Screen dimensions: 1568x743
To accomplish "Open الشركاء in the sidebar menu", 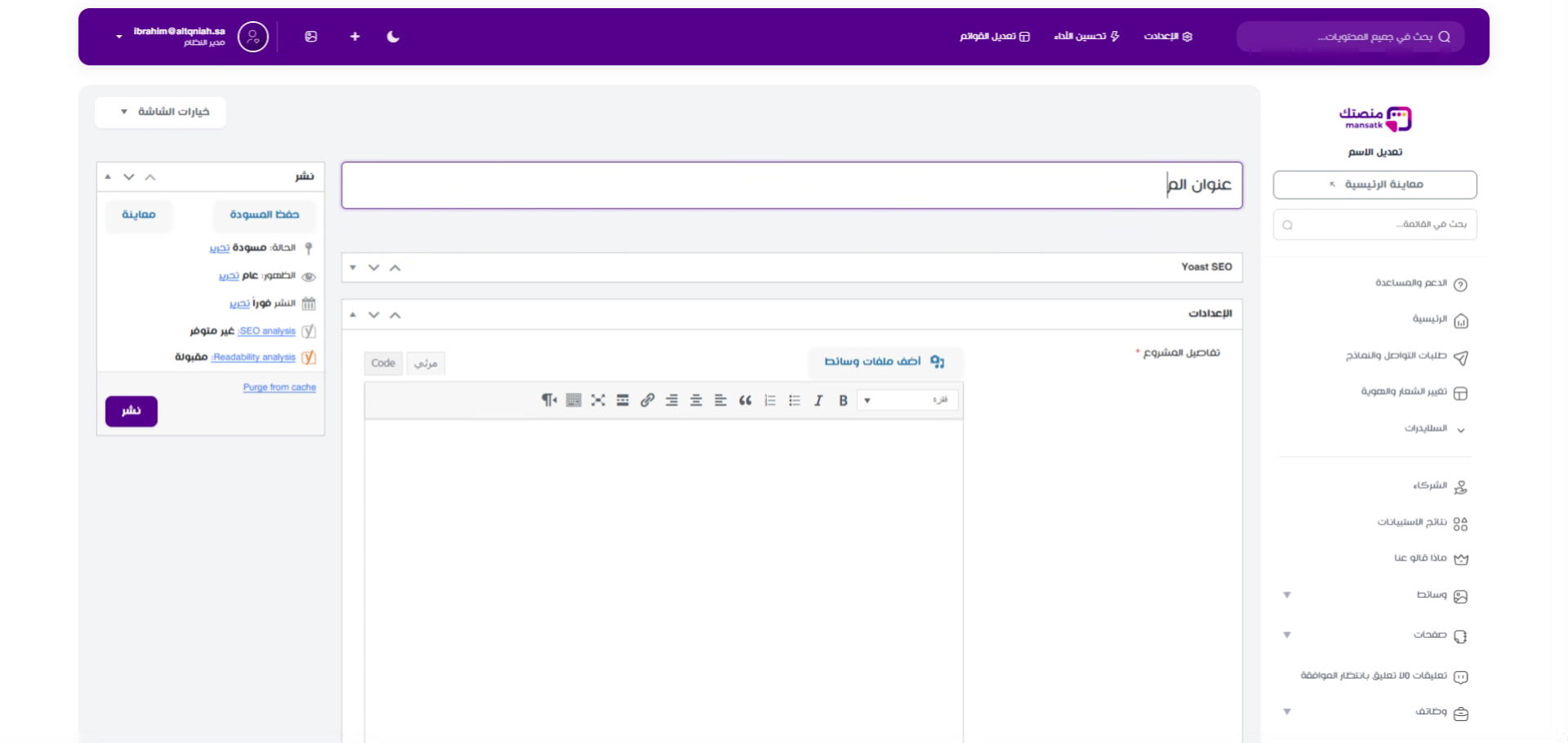I will pos(1430,487).
